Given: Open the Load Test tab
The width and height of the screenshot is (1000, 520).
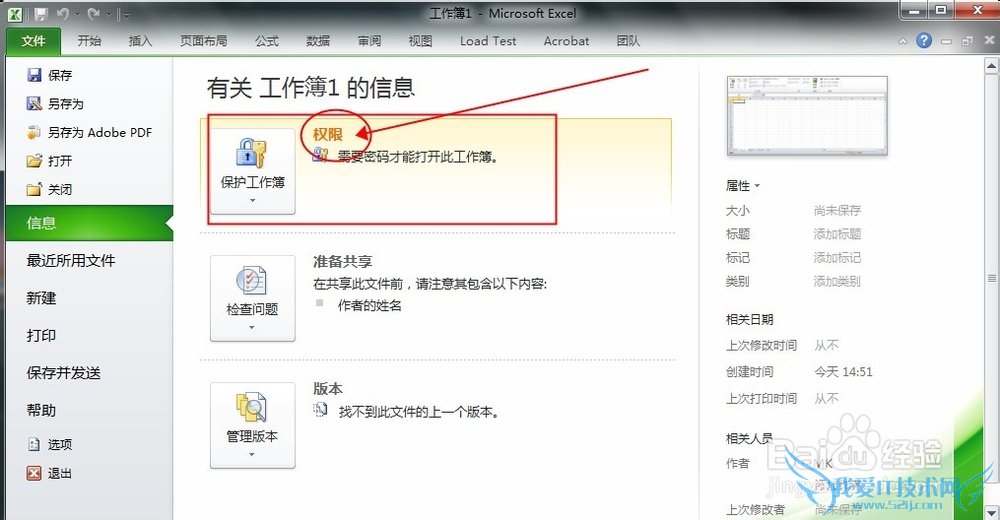Looking at the screenshot, I should 488,41.
